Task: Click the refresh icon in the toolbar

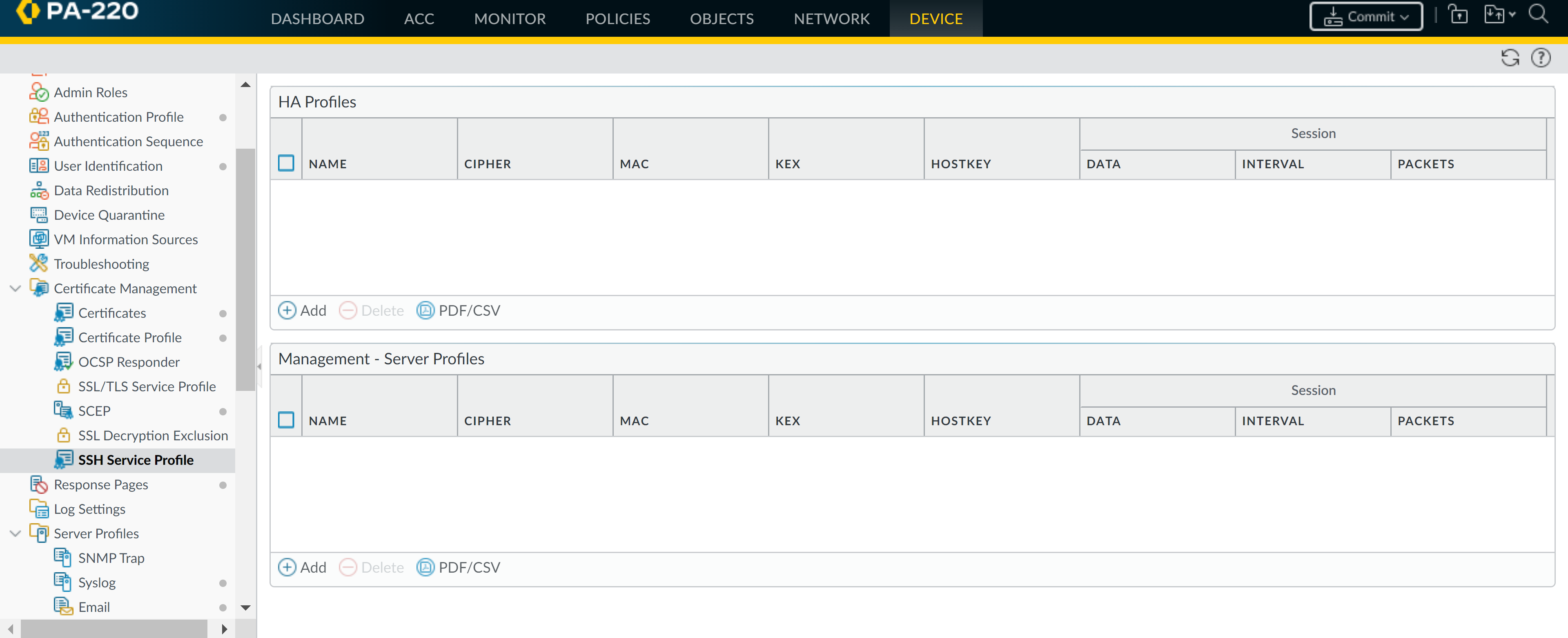Action: [x=1510, y=58]
